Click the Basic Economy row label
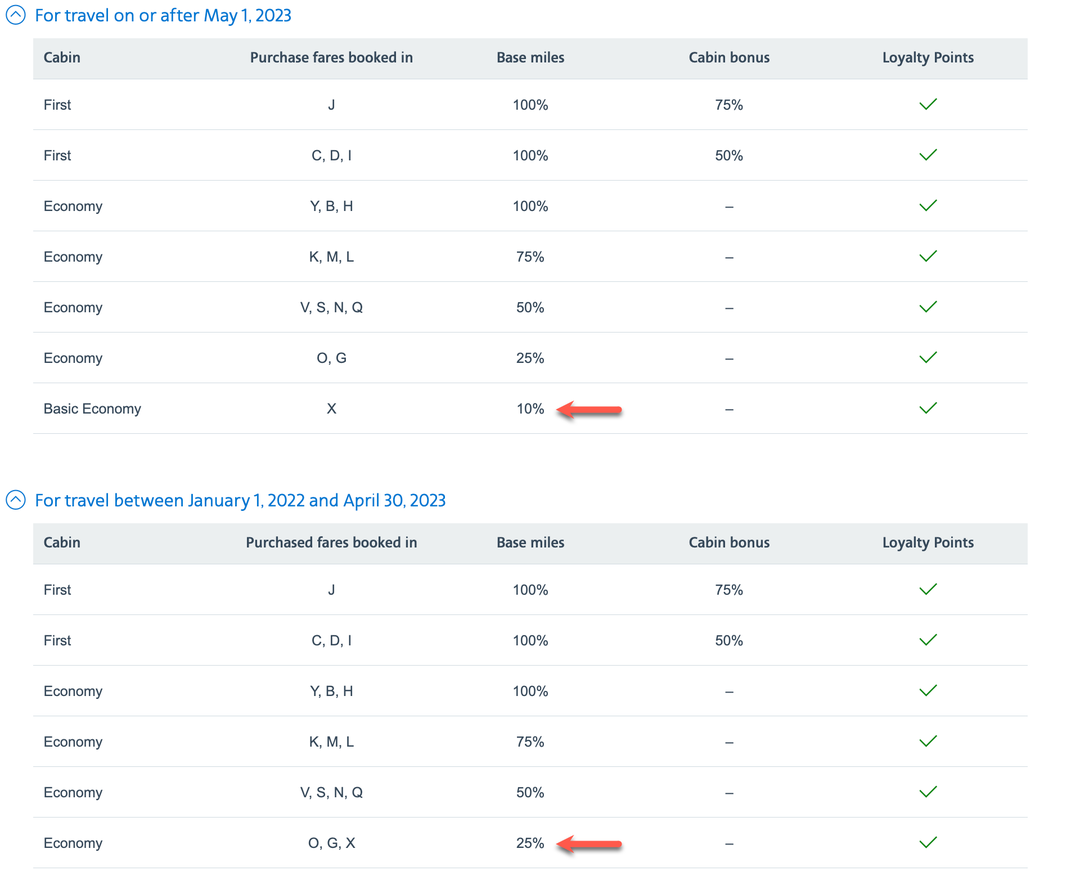The height and width of the screenshot is (871, 1080). click(92, 408)
